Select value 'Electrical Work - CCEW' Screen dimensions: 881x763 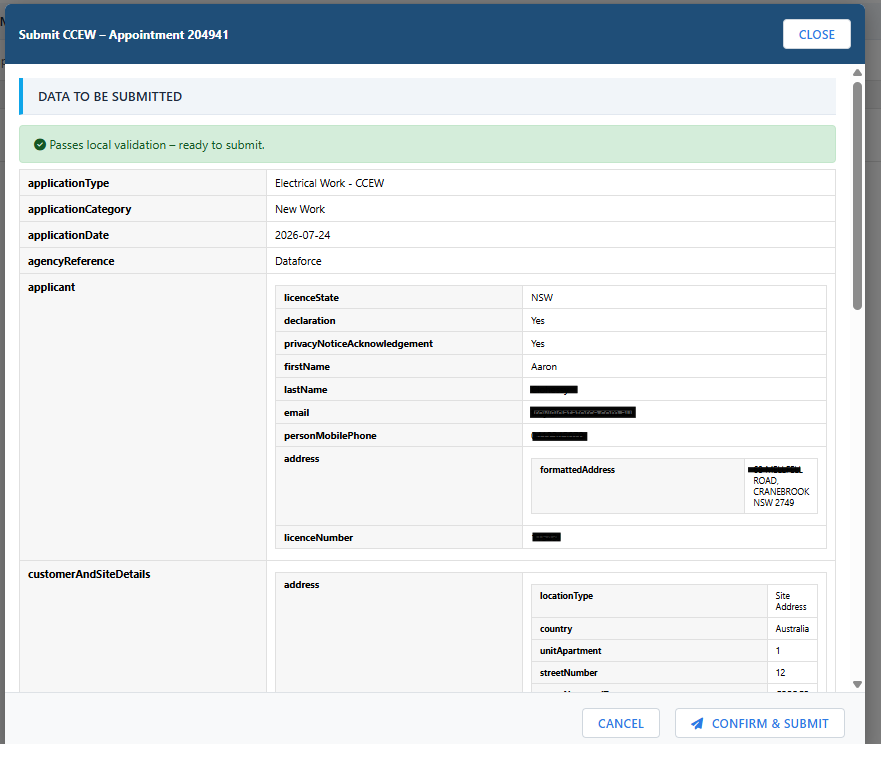(x=329, y=183)
